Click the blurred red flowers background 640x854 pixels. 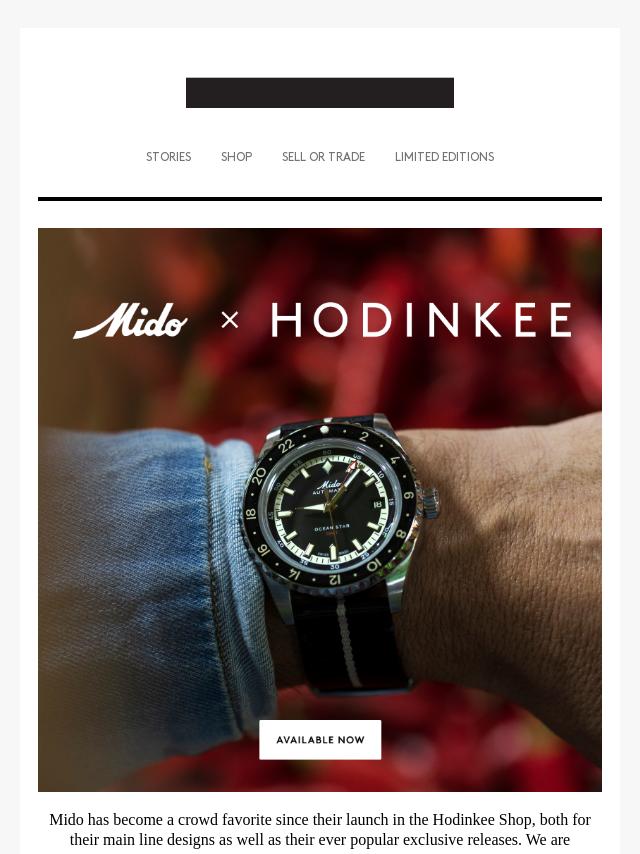381,261
